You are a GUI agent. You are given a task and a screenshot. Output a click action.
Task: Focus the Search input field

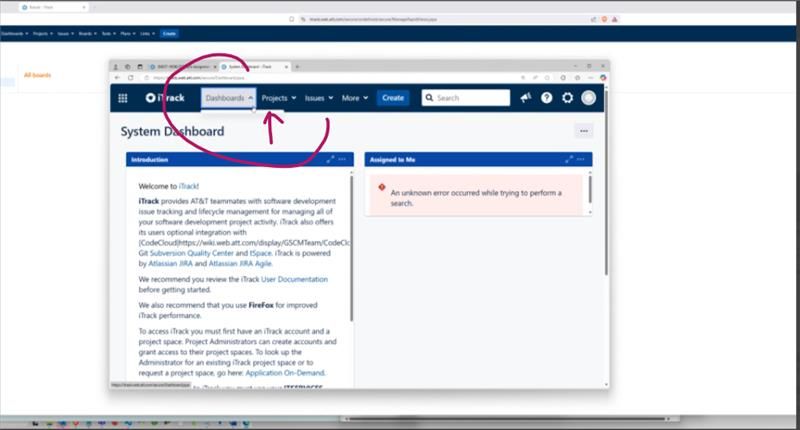466,97
